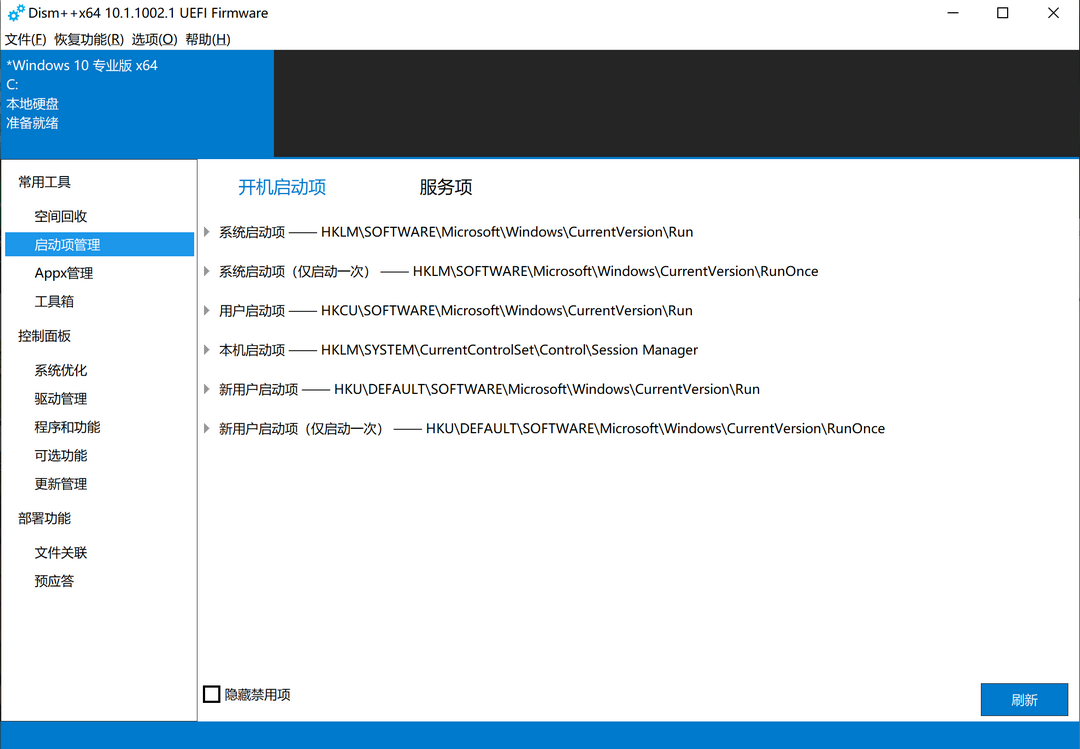The height and width of the screenshot is (749, 1080).
Task: Open 系统优化 under 控制面板
Action: [61, 369]
